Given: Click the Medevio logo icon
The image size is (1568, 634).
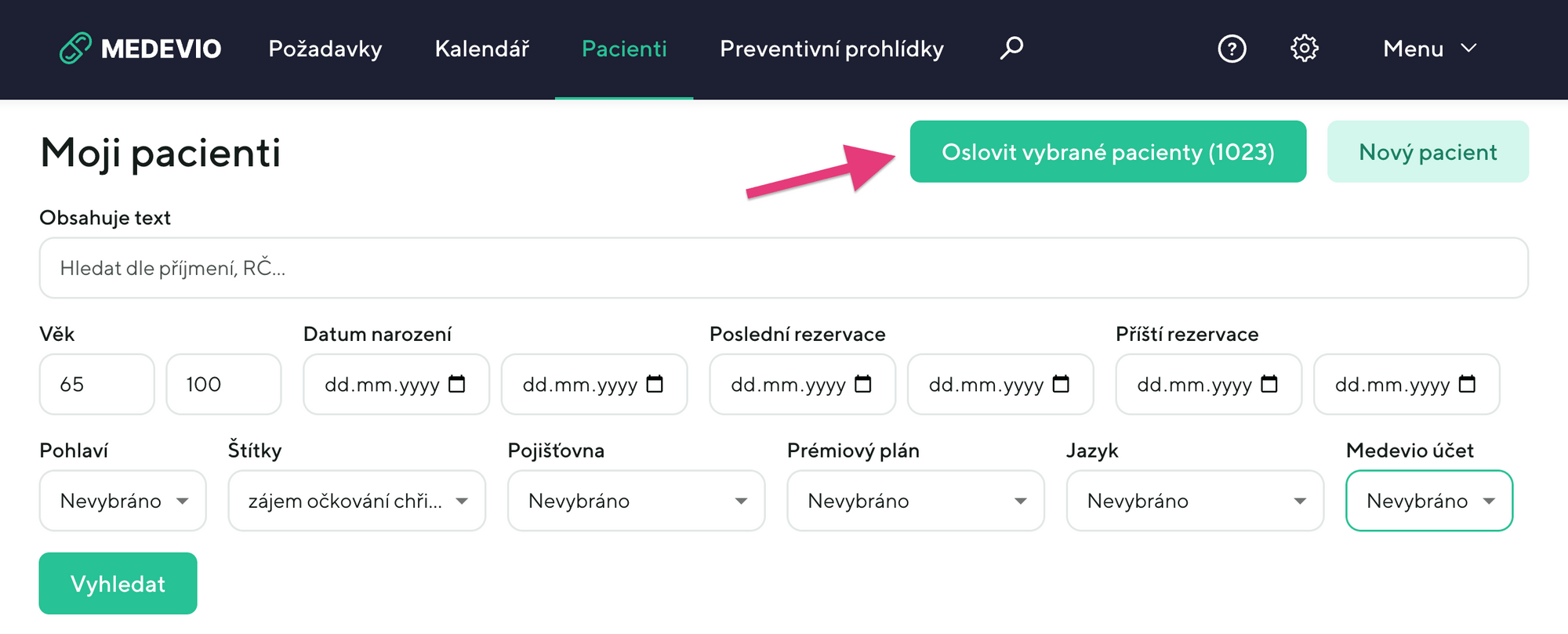Looking at the screenshot, I should 75,49.
